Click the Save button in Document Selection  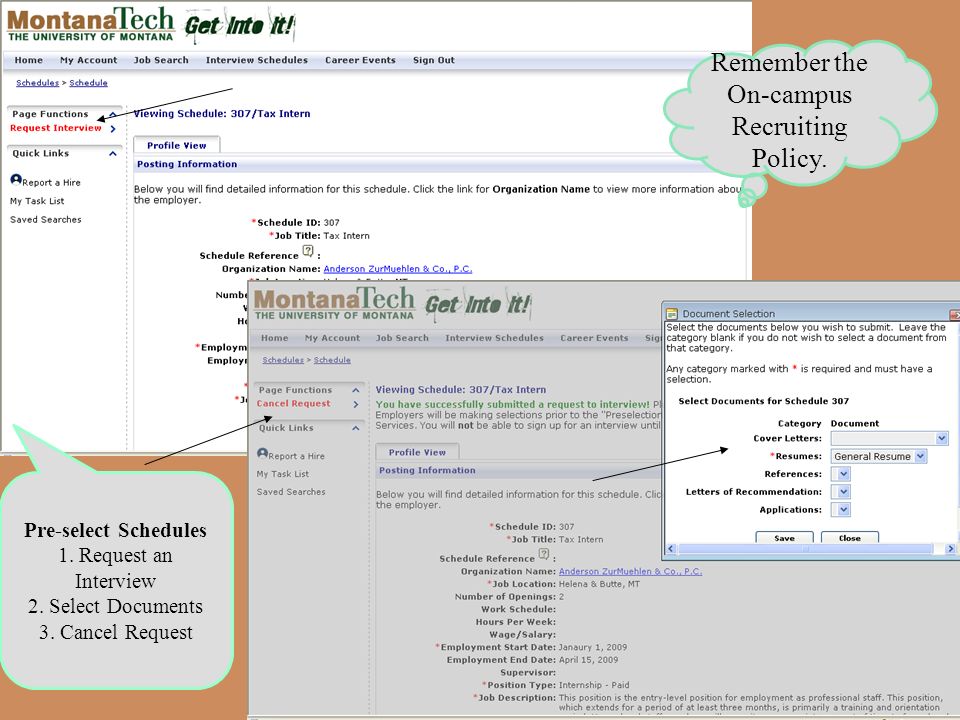784,538
